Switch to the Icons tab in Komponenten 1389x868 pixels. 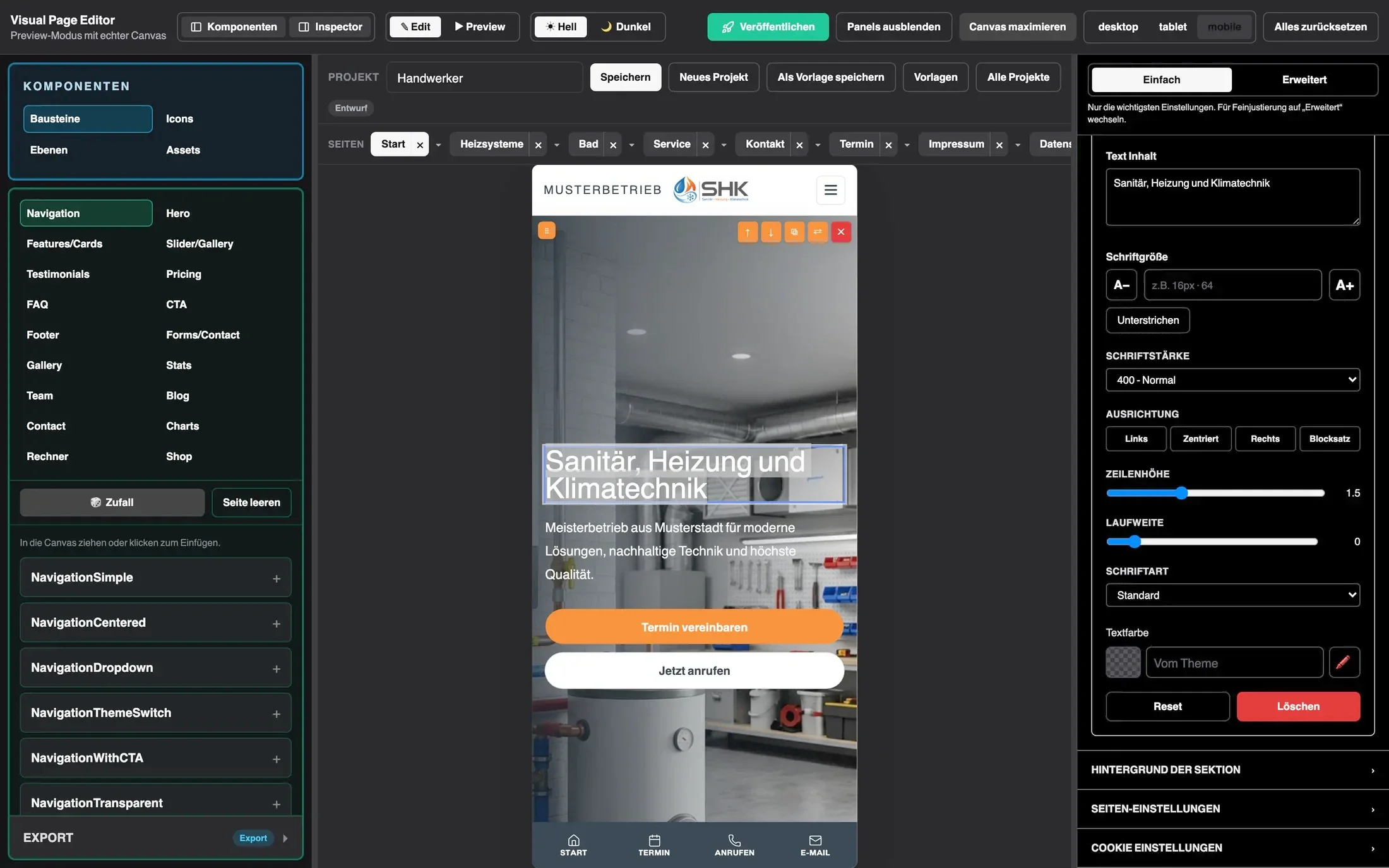pyautogui.click(x=179, y=119)
